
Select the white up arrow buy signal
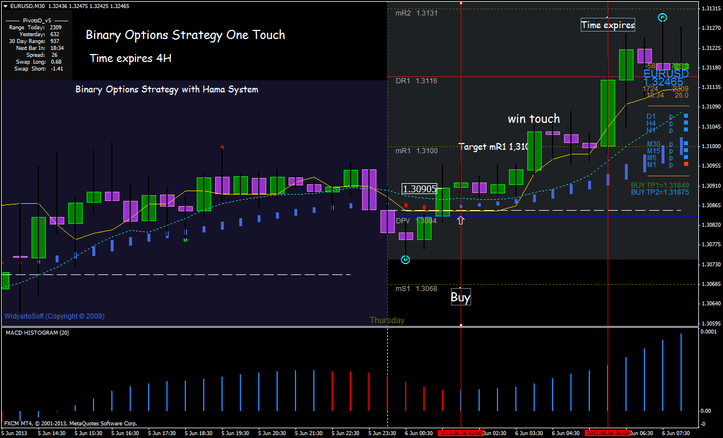tap(461, 220)
